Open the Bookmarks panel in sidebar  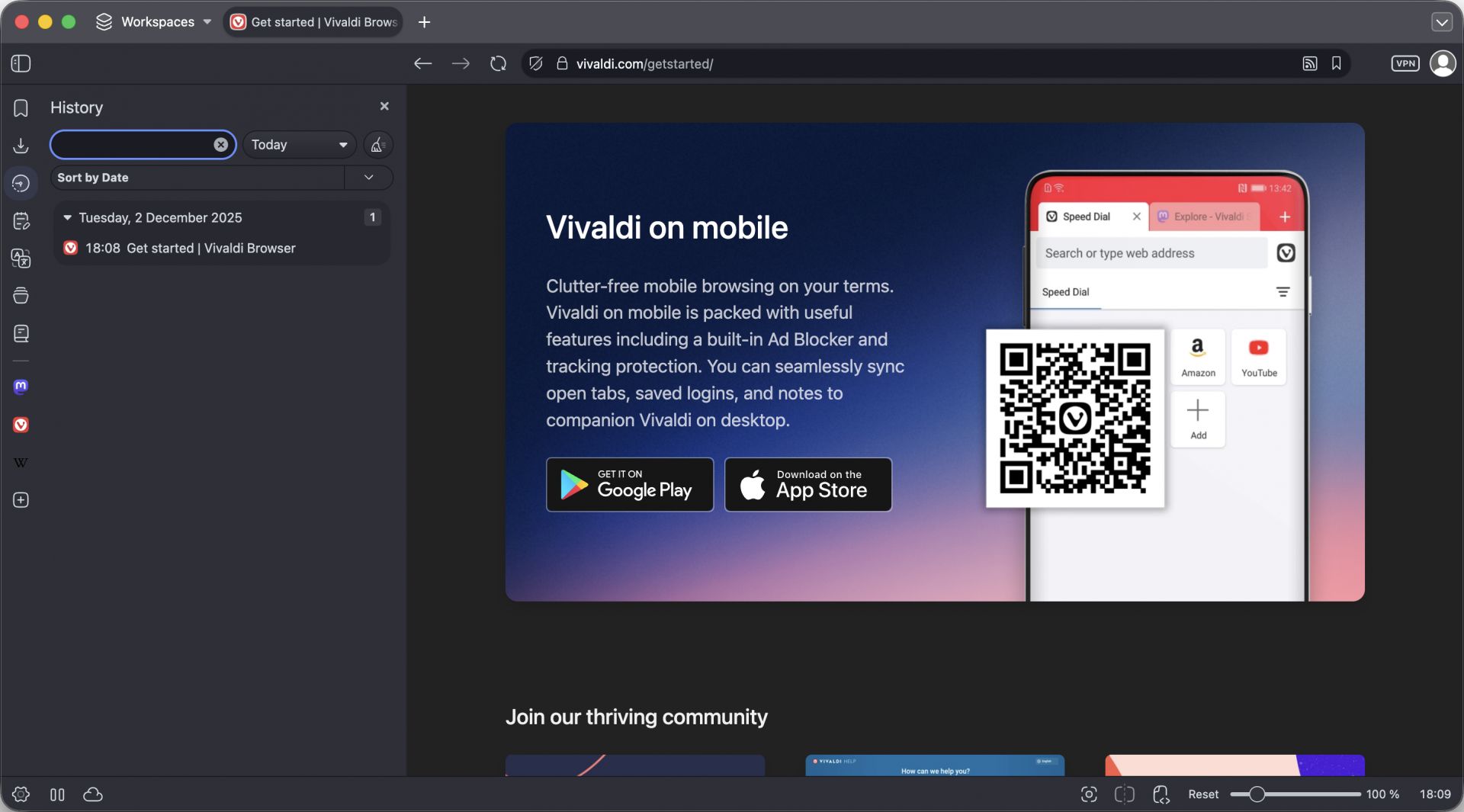[x=21, y=108]
